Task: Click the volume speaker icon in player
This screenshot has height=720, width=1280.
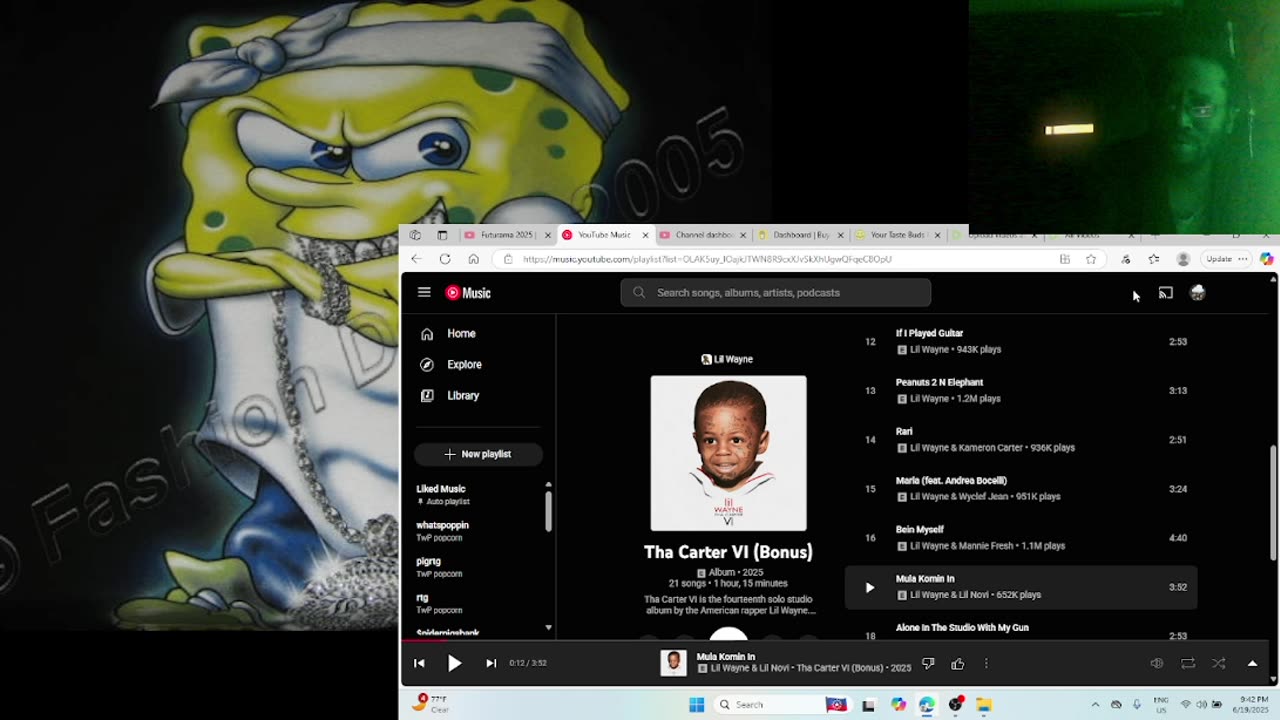Action: tap(1157, 663)
